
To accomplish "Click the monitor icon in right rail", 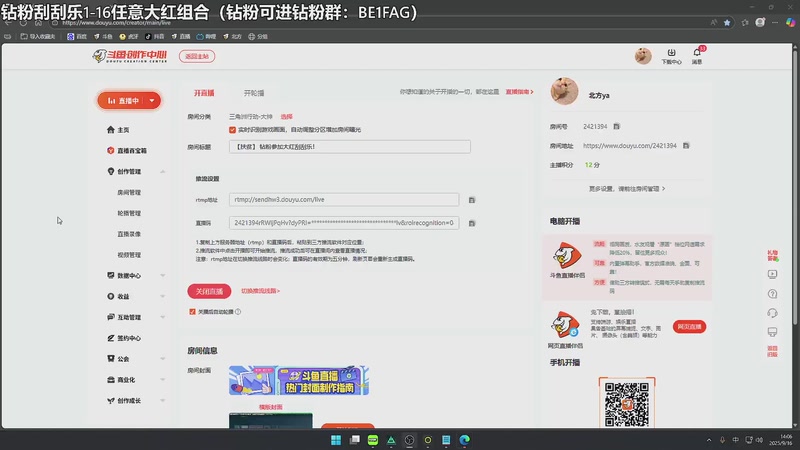I will tap(772, 332).
